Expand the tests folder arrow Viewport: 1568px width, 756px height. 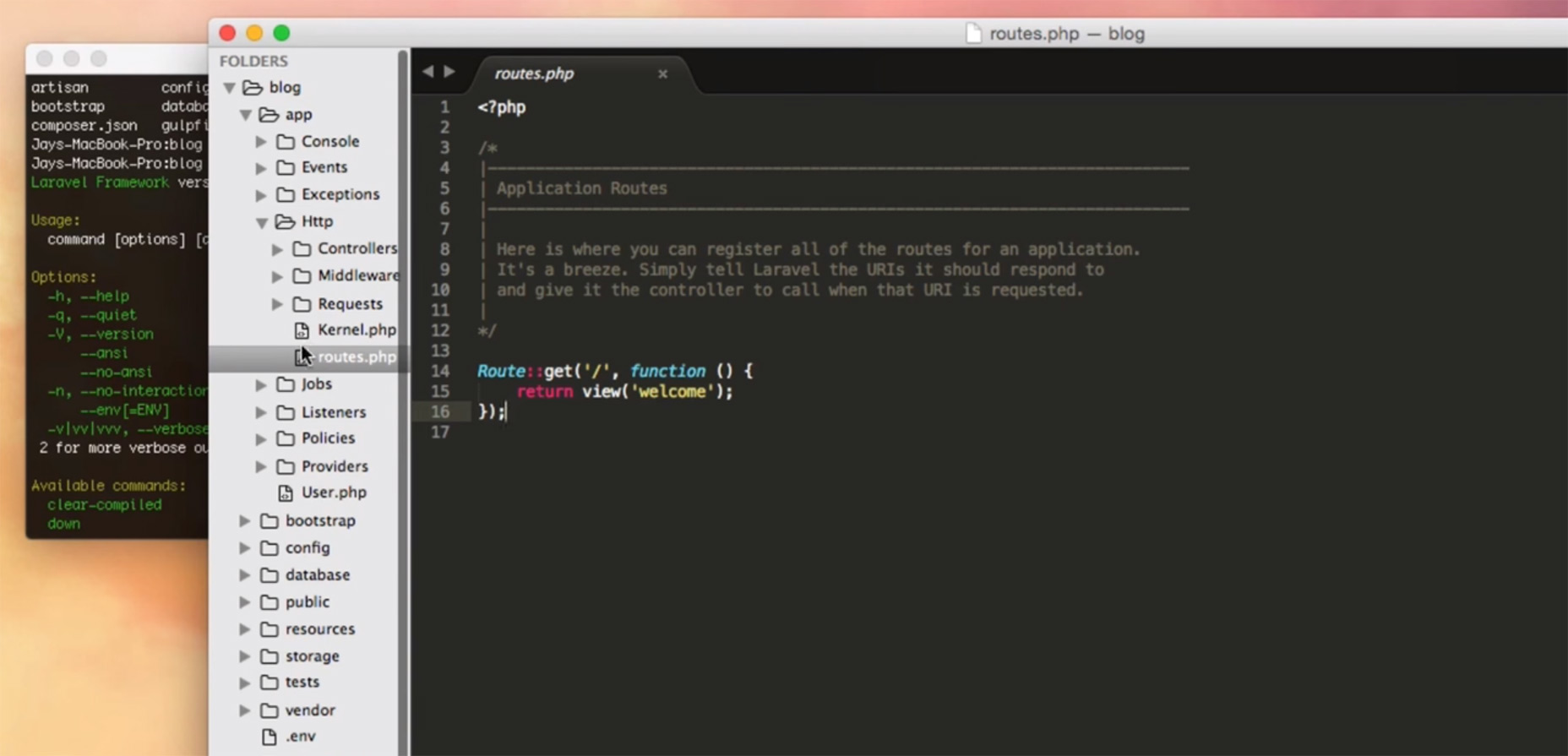pyautogui.click(x=245, y=683)
